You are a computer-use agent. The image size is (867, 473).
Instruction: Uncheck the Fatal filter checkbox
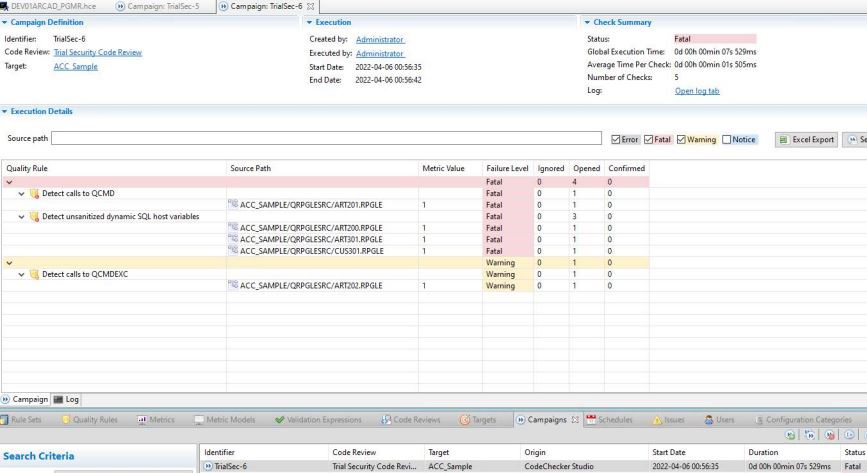point(649,140)
